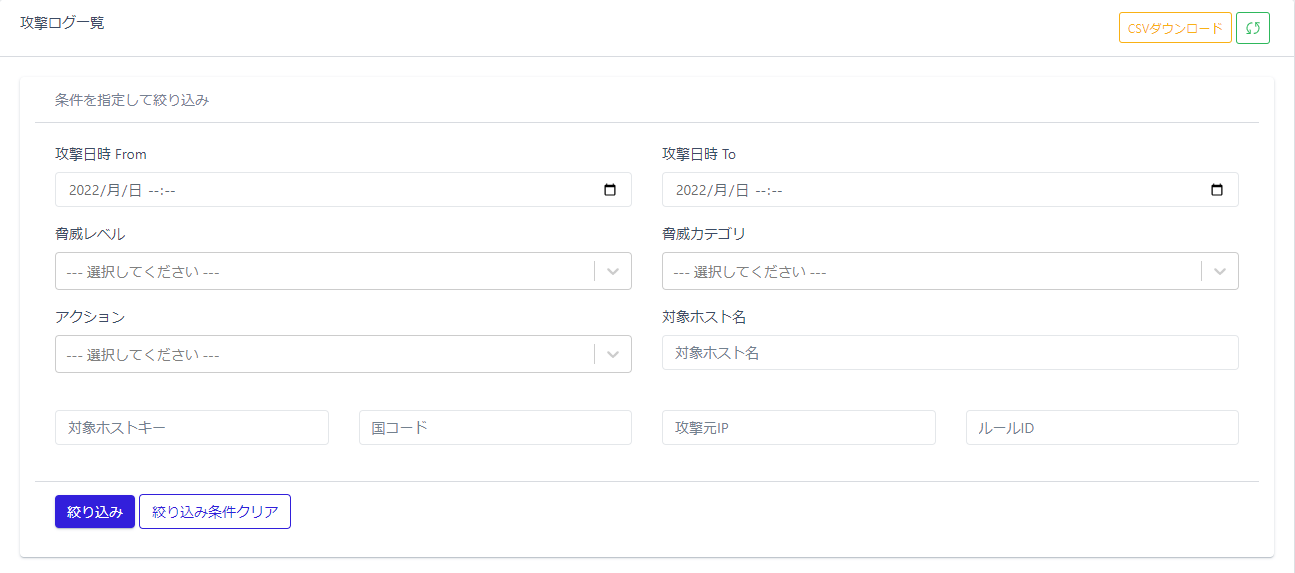Click the CSVダウンロード button

1175,28
